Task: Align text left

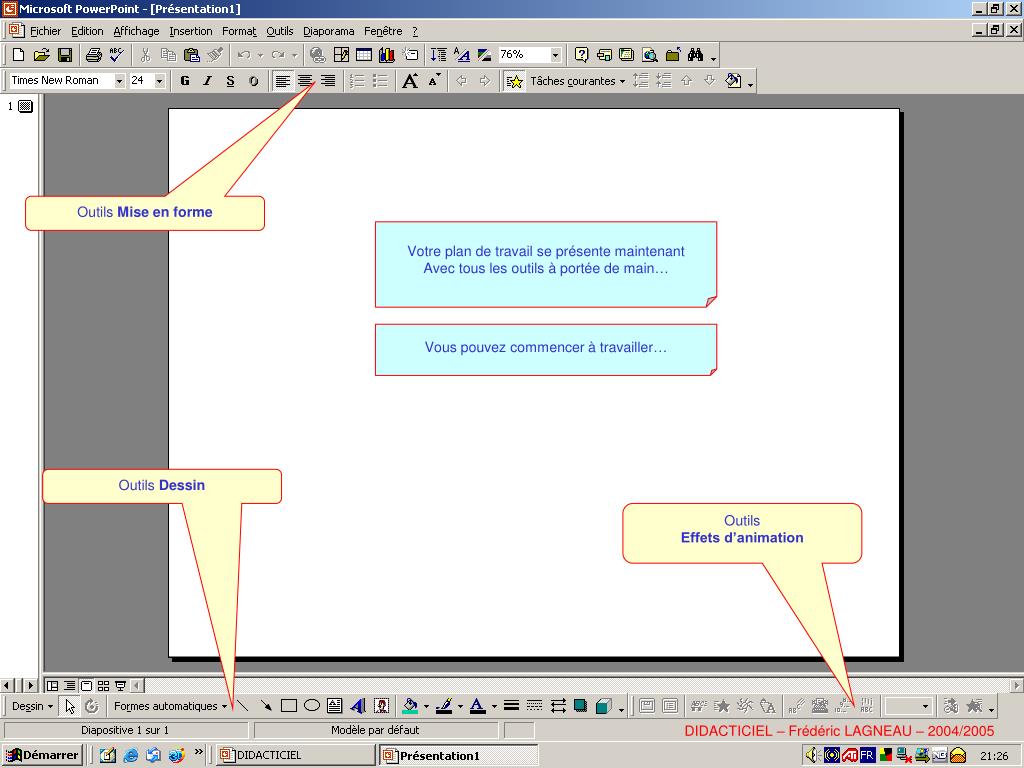Action: click(x=282, y=81)
